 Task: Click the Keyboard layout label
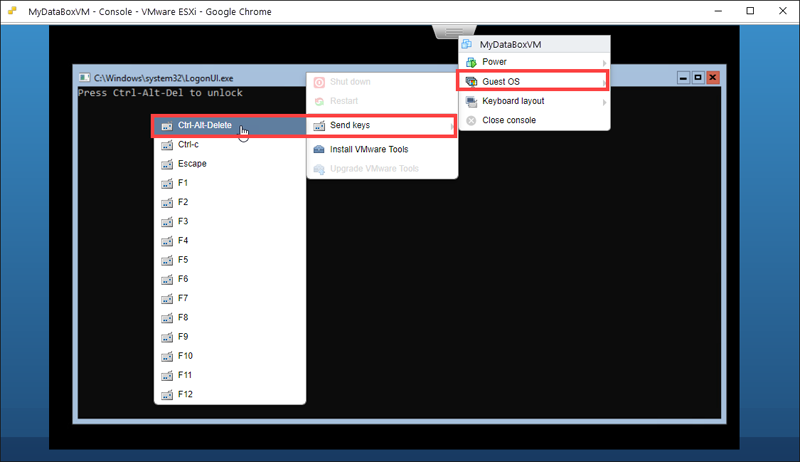pos(513,101)
